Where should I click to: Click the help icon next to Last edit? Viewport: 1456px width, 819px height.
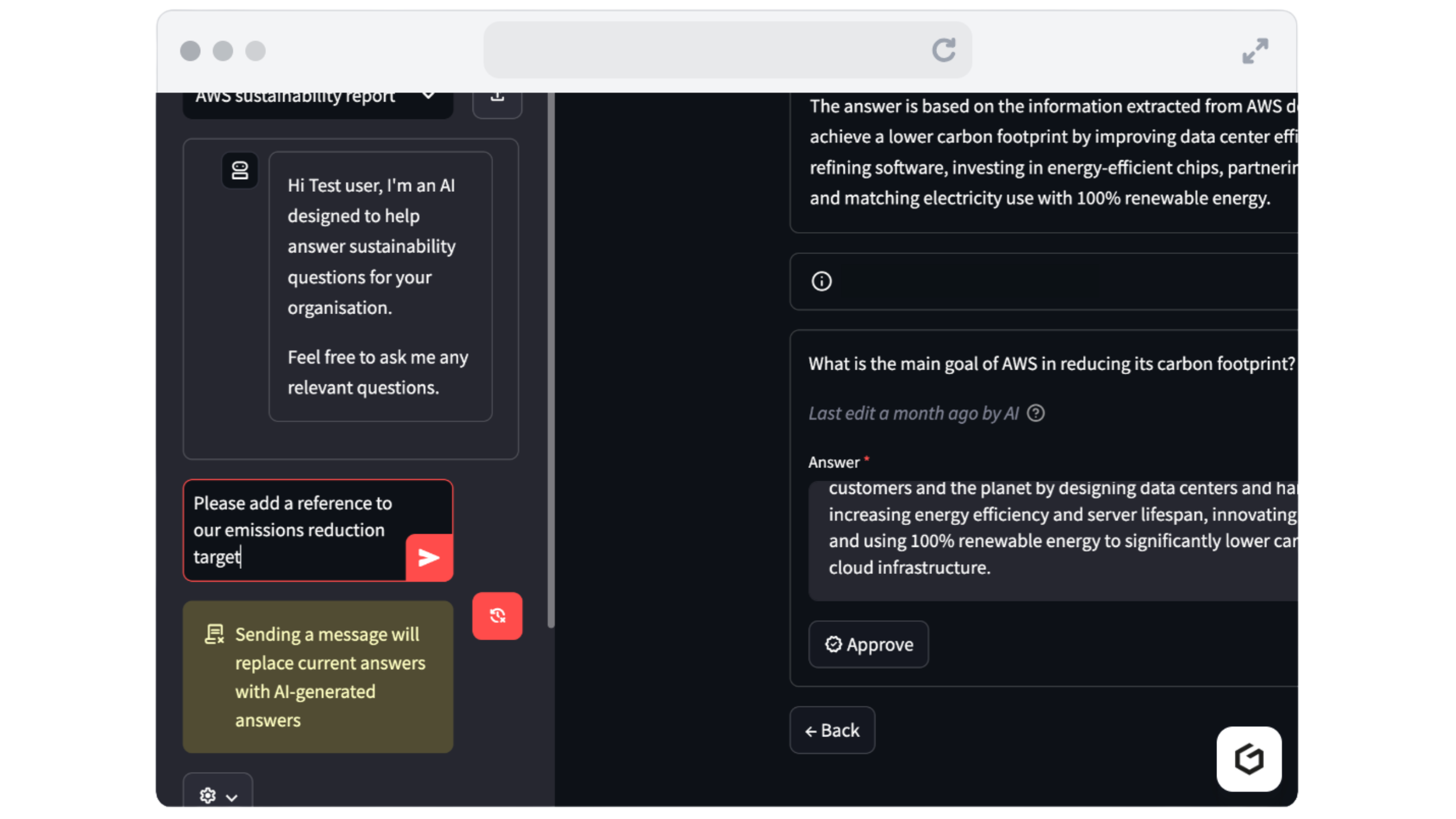[1036, 413]
